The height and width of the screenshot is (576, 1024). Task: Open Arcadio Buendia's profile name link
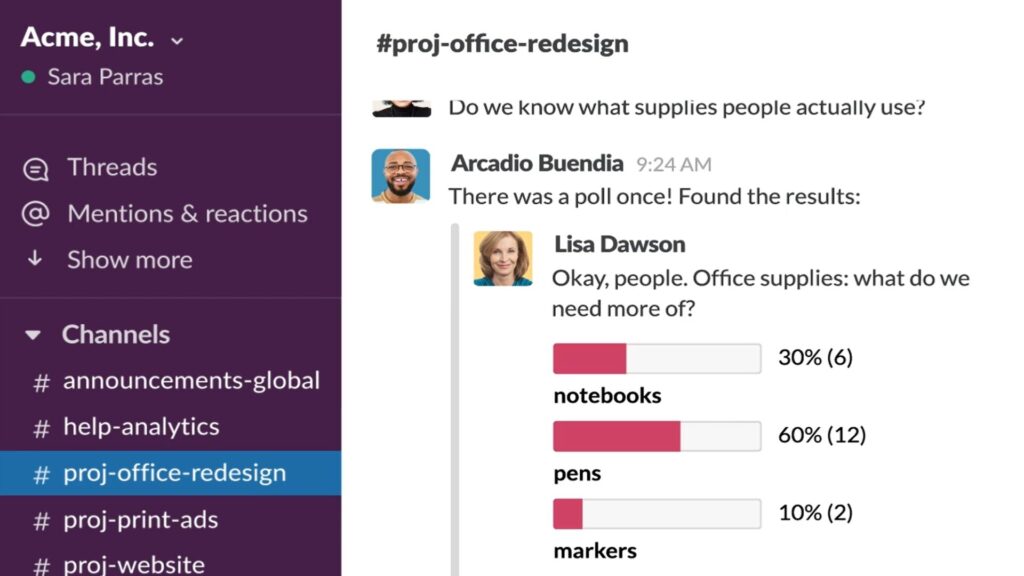point(537,163)
